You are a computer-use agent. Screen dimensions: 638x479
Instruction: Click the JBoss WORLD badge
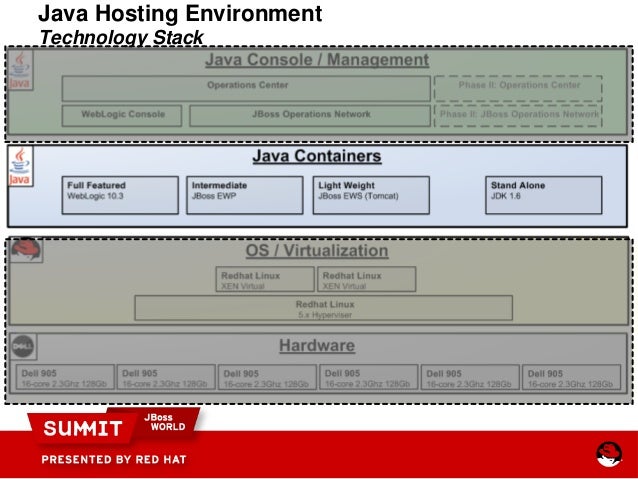165,422
